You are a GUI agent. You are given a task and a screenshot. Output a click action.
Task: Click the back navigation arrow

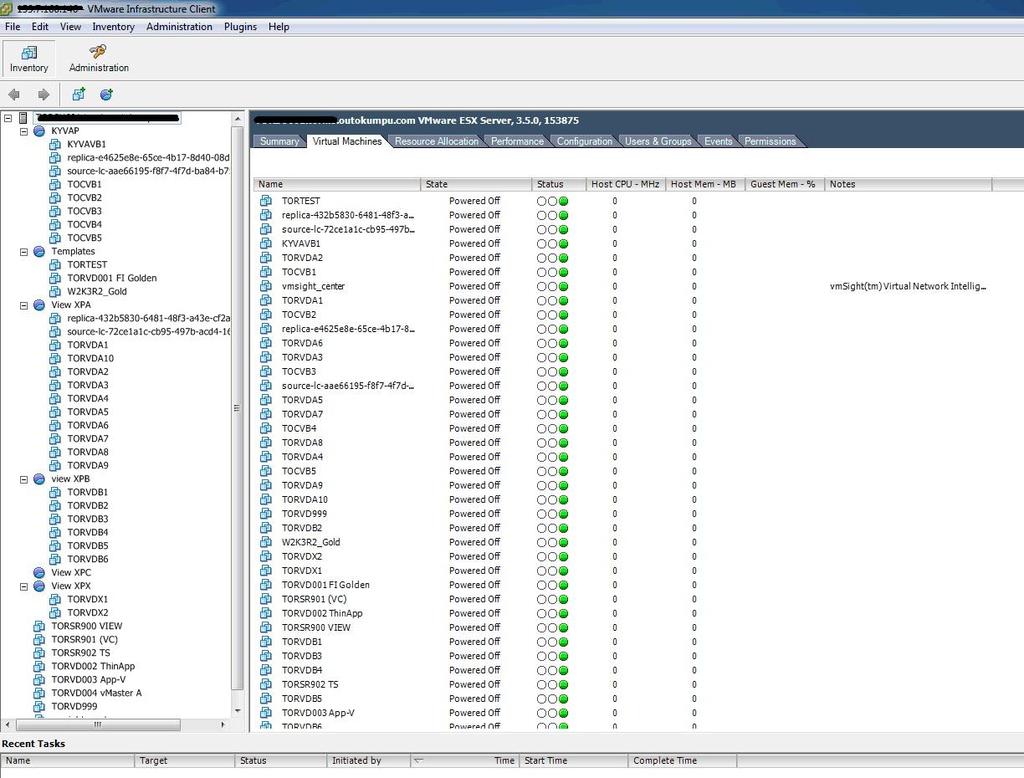pos(14,95)
